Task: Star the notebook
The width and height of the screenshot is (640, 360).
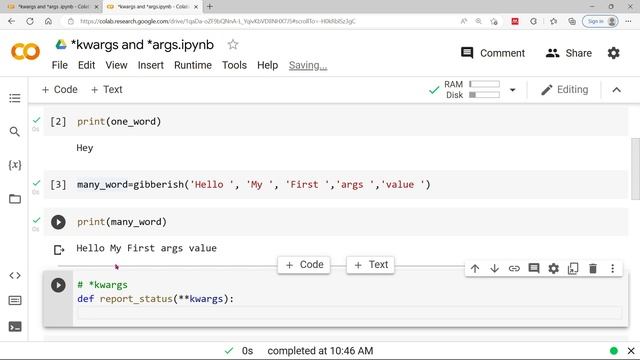Action: pos(233,44)
